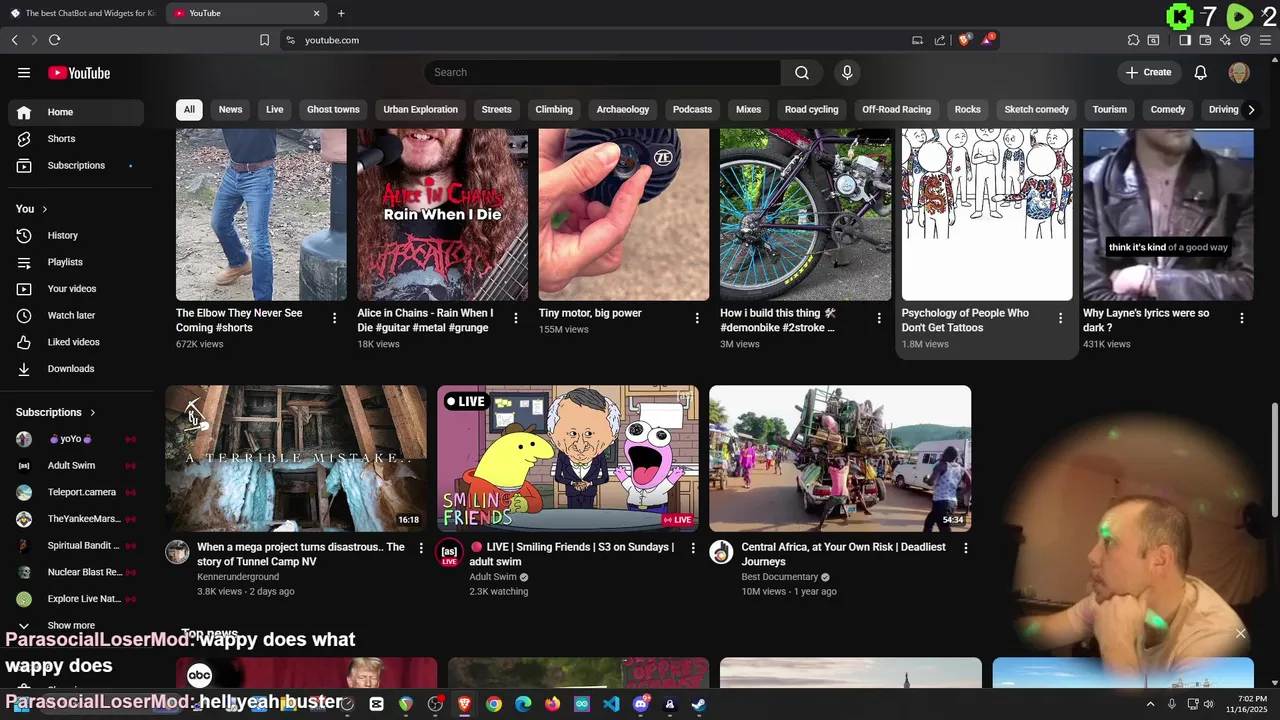Open Watch later in the sidebar
This screenshot has width=1280, height=720.
pyautogui.click(x=77, y=315)
